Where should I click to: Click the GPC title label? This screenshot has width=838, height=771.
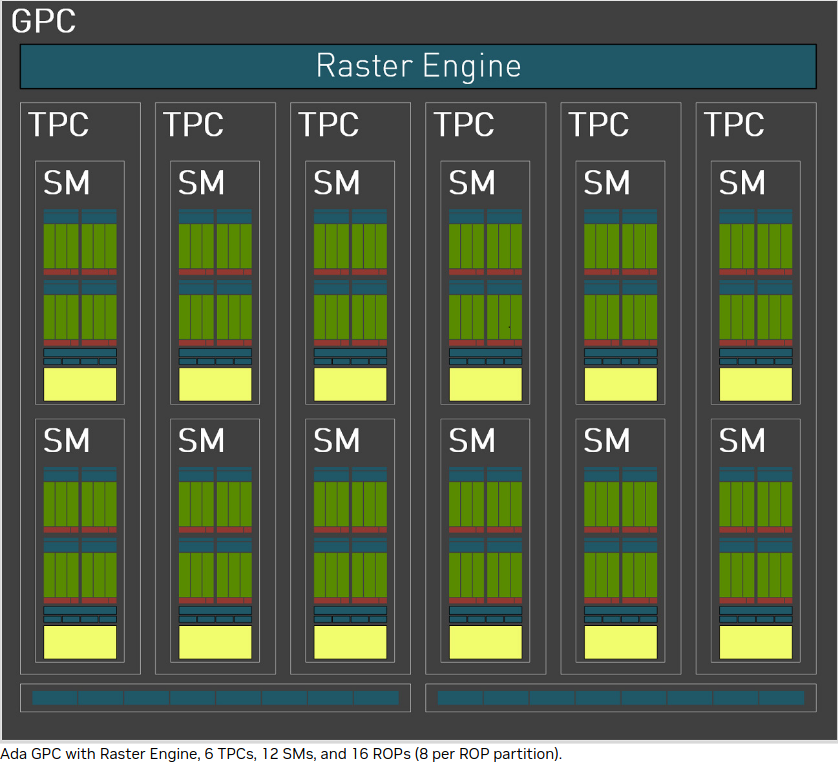43,20
